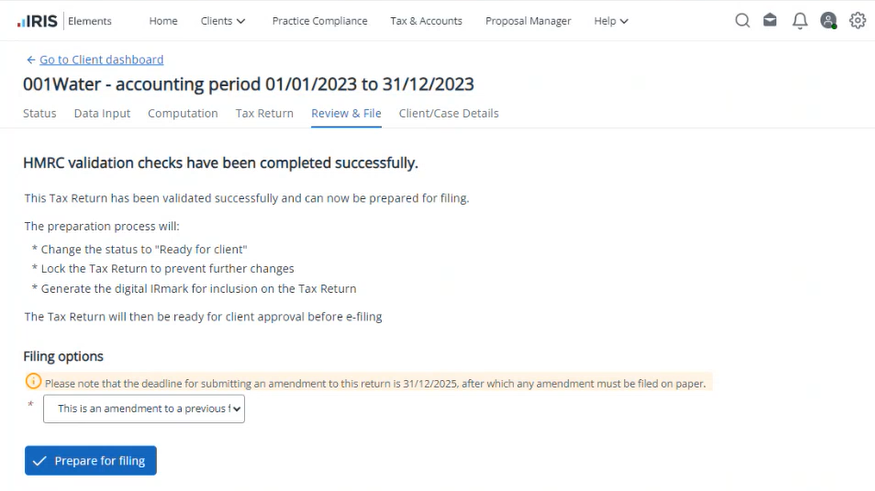Viewport: 875px width, 491px height.
Task: Open Proposal Manager
Action: 528,21
